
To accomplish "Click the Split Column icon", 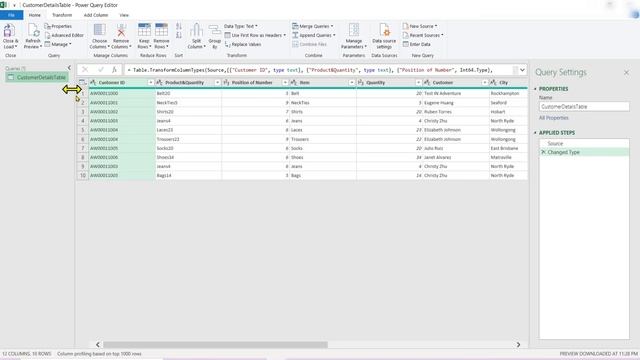I will [196, 31].
